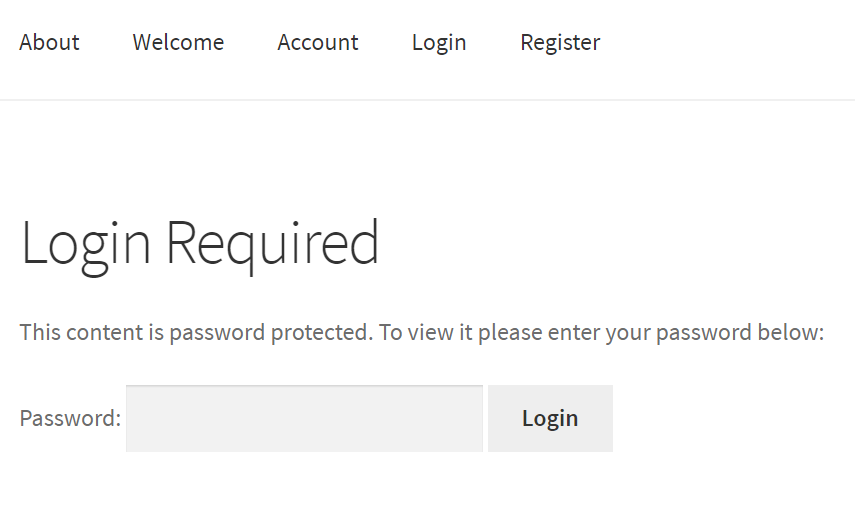The image size is (855, 528).
Task: Navigate to About in the header menu
Action: [49, 42]
